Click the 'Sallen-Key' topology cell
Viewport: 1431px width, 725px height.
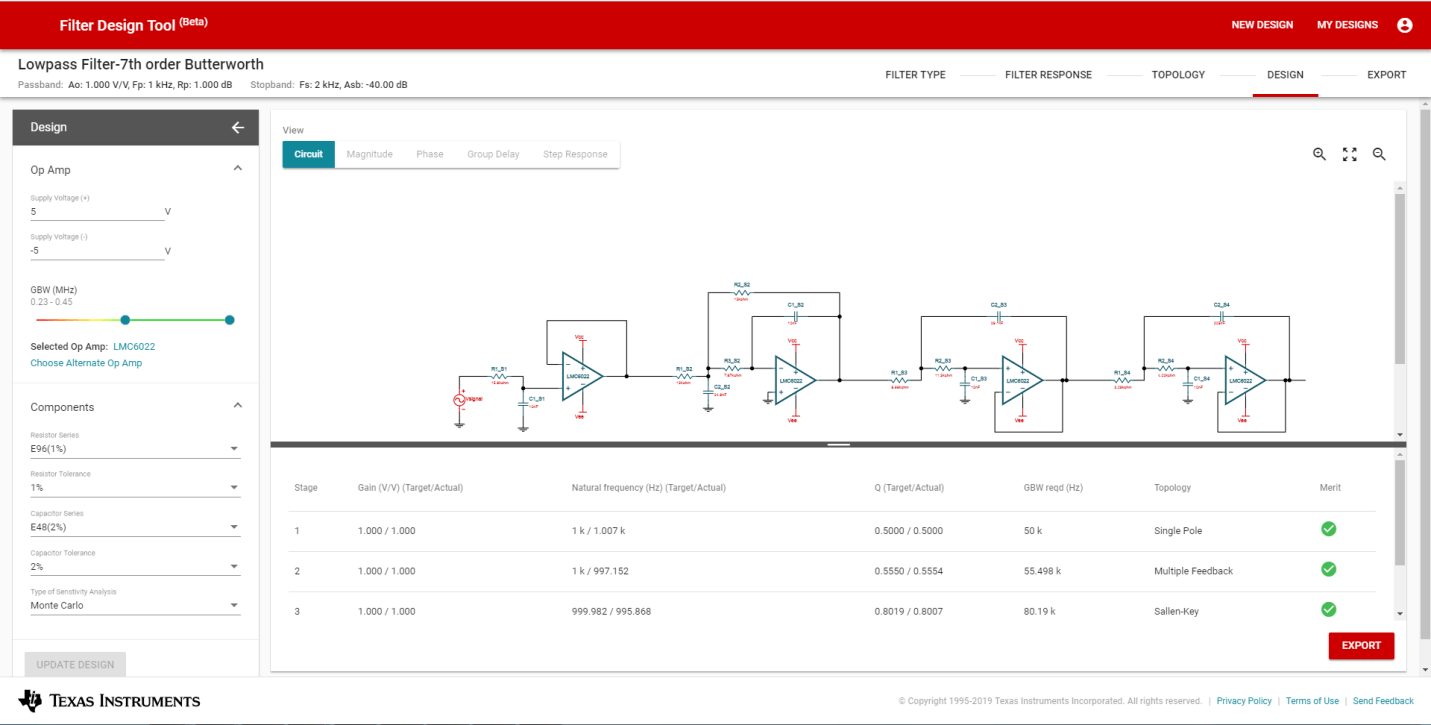[x=1176, y=611]
